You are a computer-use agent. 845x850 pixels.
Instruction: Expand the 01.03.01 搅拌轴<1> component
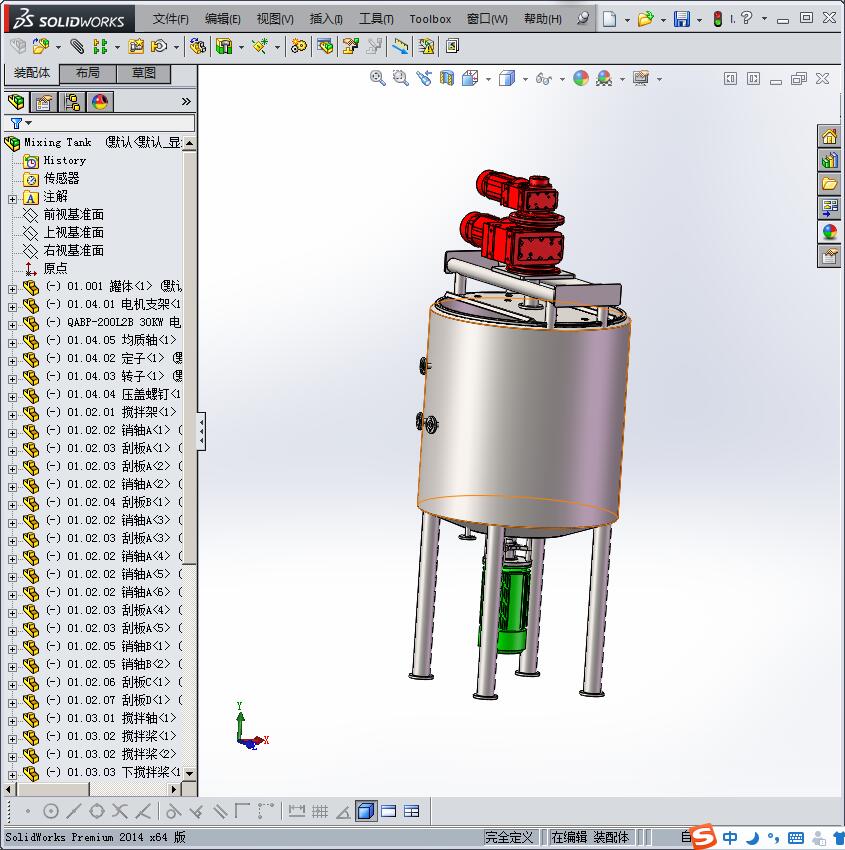12,721
